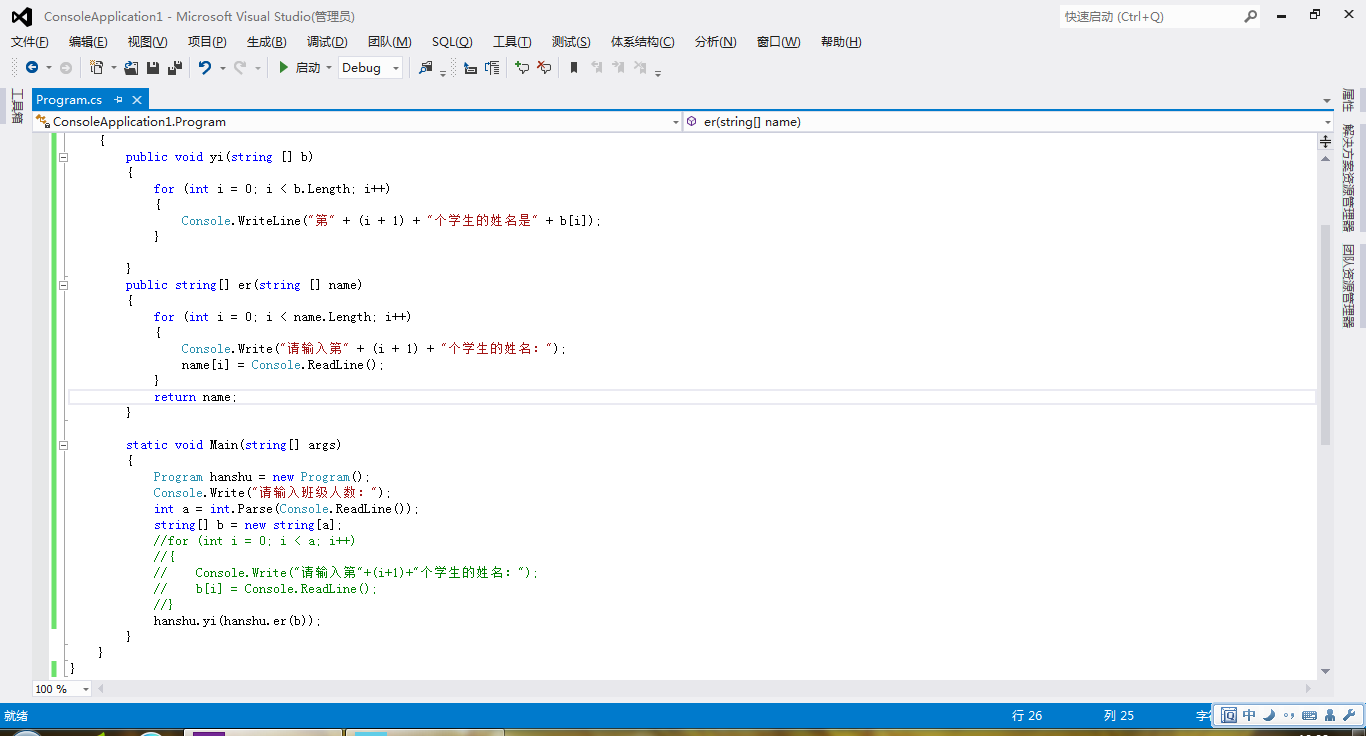Viewport: 1366px width, 736px height.
Task: Click the green Start play icon
Action: click(x=284, y=68)
